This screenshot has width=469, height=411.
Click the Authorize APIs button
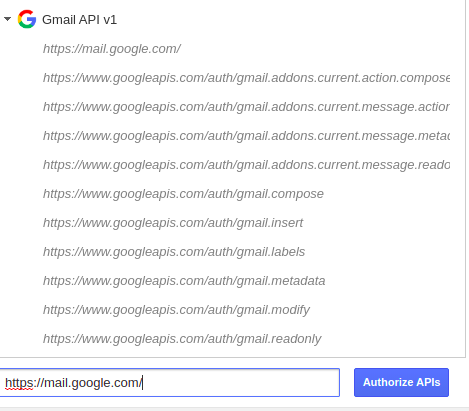coord(401,382)
